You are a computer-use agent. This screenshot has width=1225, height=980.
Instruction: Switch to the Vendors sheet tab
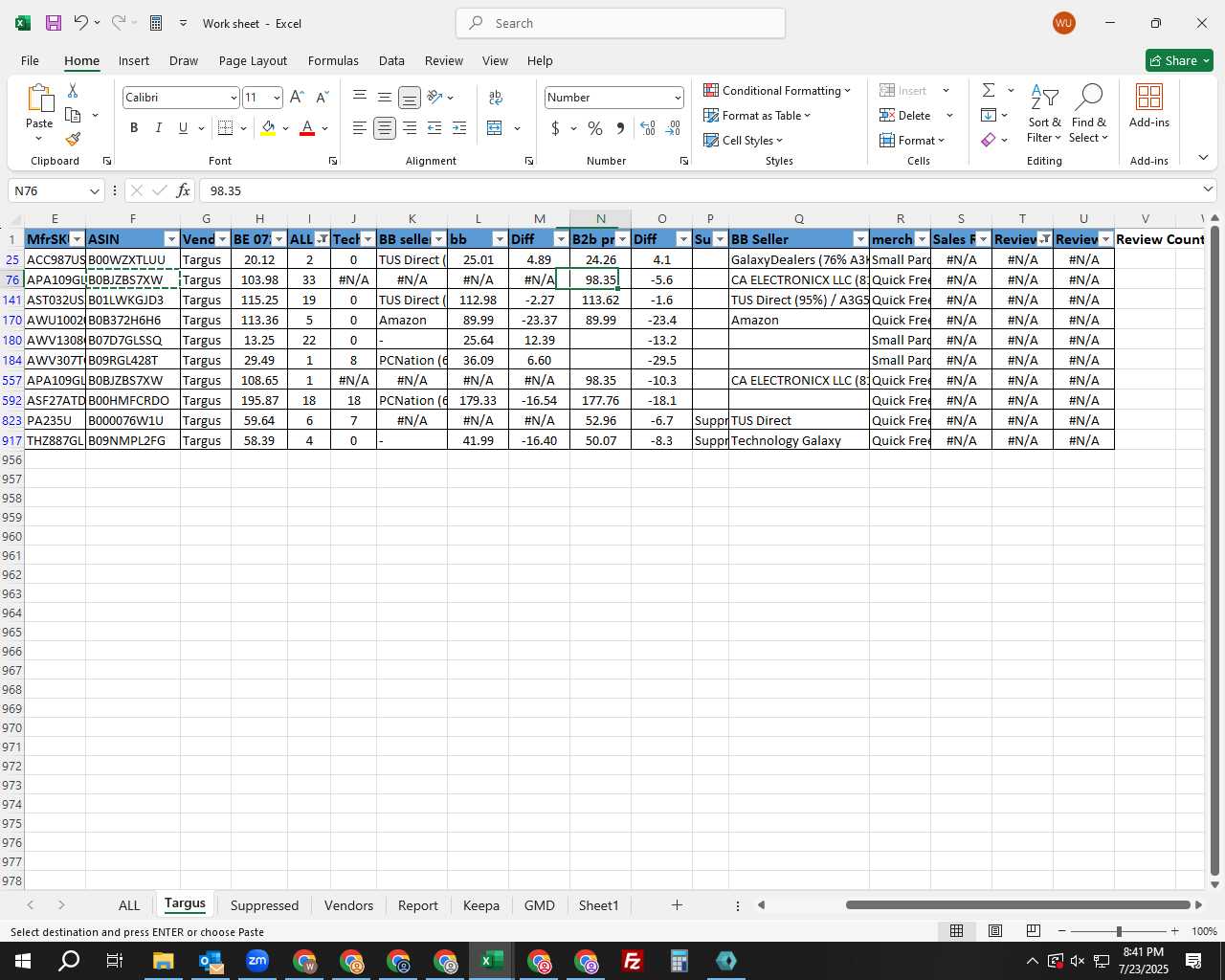[348, 905]
